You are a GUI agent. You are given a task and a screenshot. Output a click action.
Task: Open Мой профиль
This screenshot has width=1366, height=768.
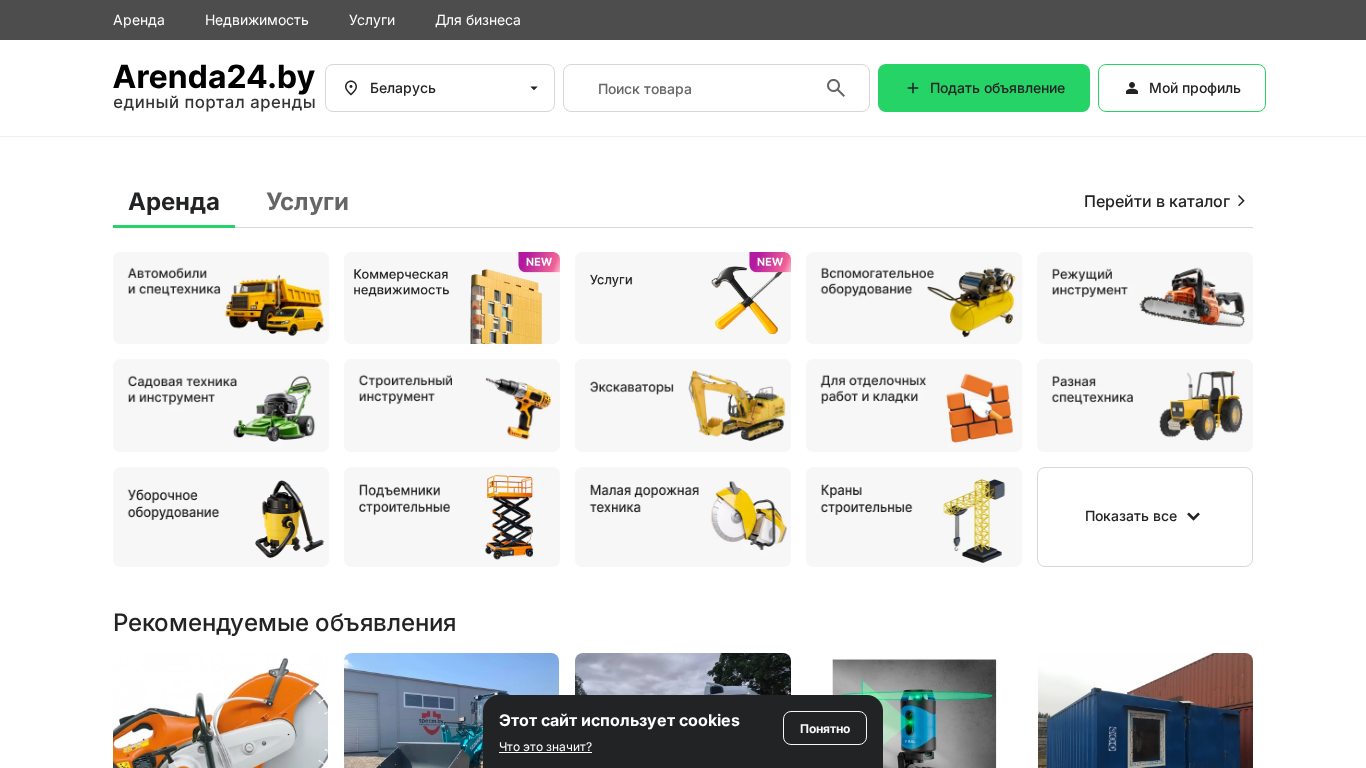point(1182,88)
